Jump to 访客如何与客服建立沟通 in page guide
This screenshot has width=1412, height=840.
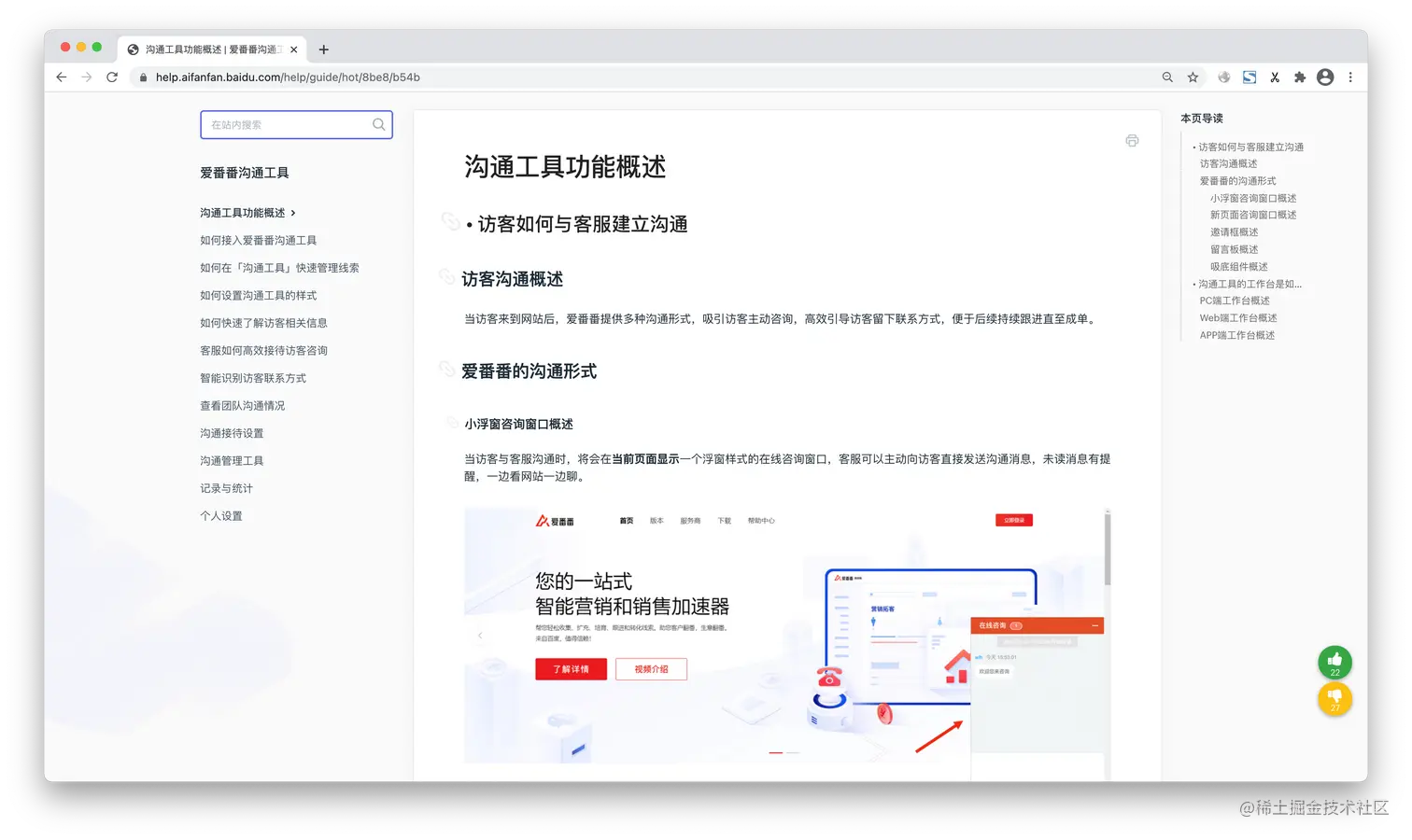[1250, 147]
